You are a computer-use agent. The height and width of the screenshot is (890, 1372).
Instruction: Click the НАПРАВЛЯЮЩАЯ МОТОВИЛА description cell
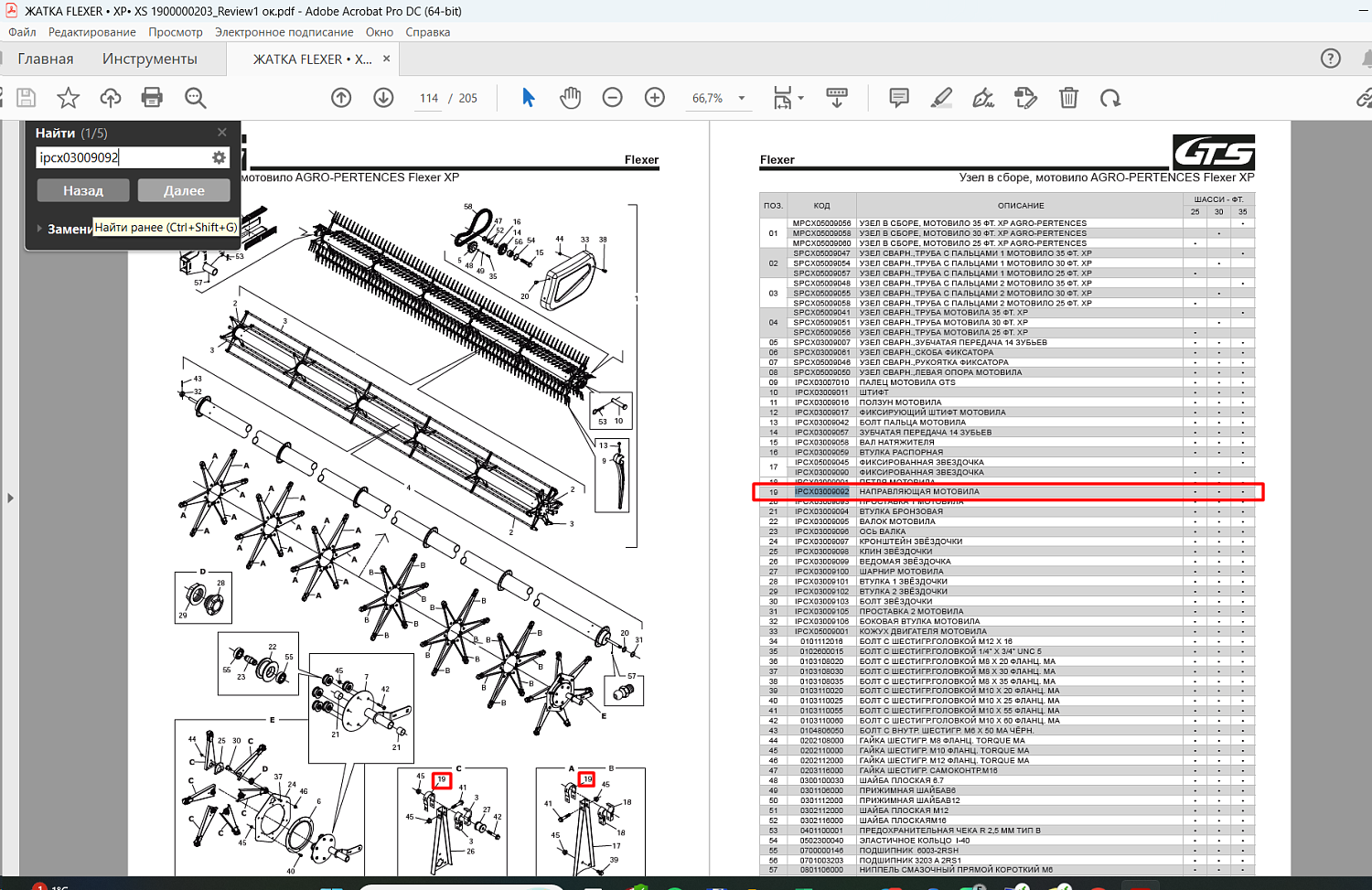pos(919,492)
